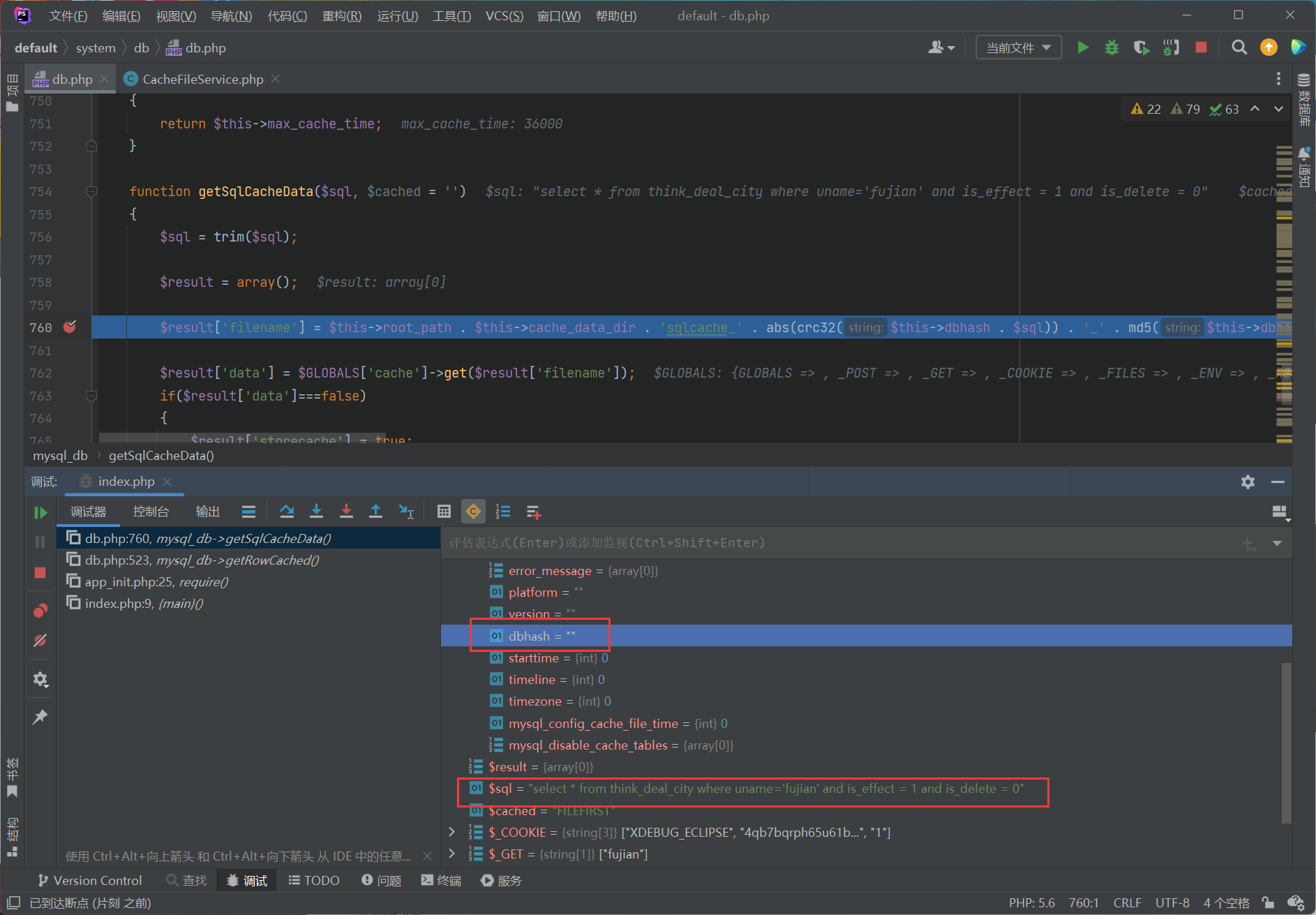Resume program in debug panel
The height and width of the screenshot is (915, 1316).
(x=40, y=513)
